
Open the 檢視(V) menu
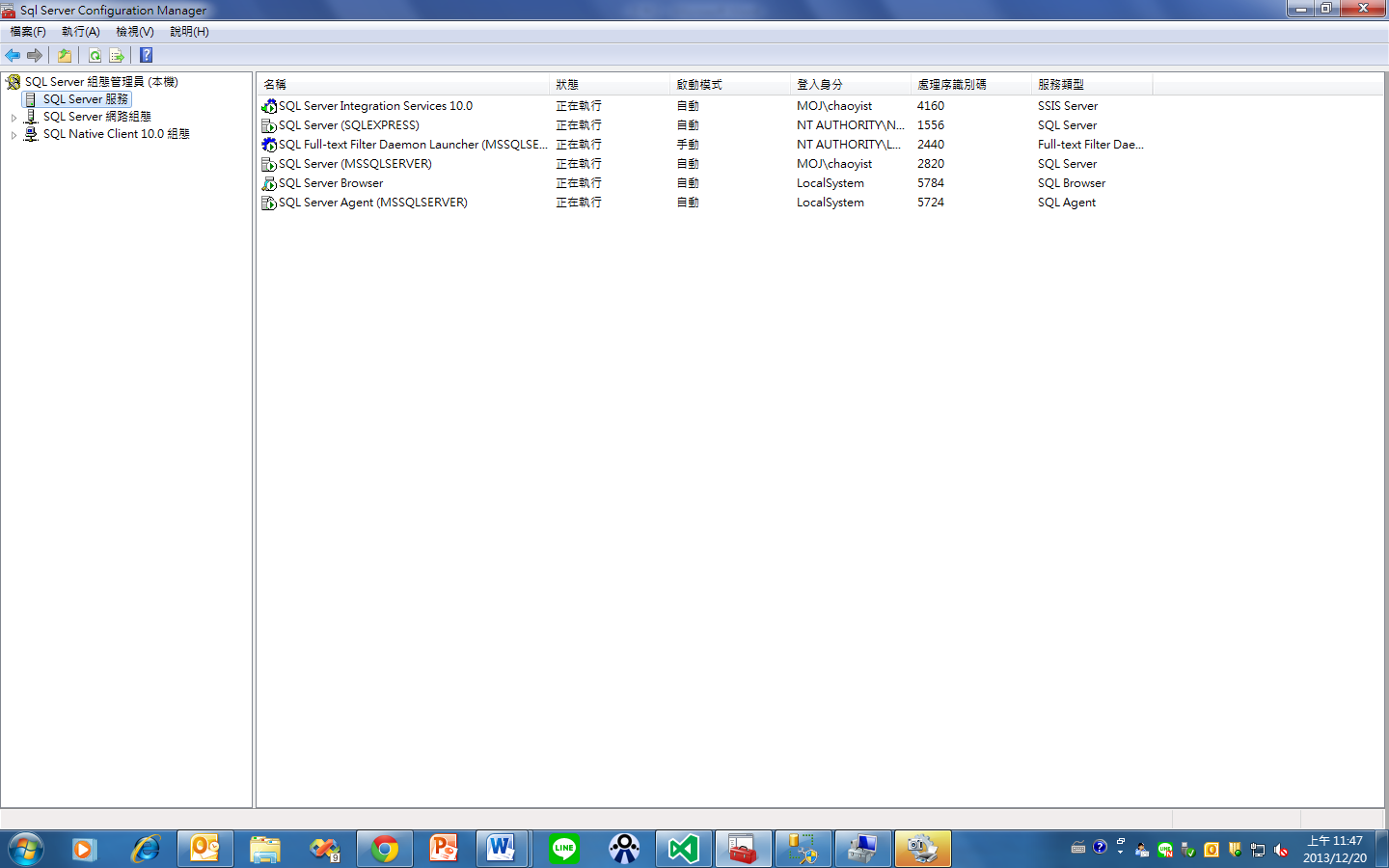[x=133, y=32]
